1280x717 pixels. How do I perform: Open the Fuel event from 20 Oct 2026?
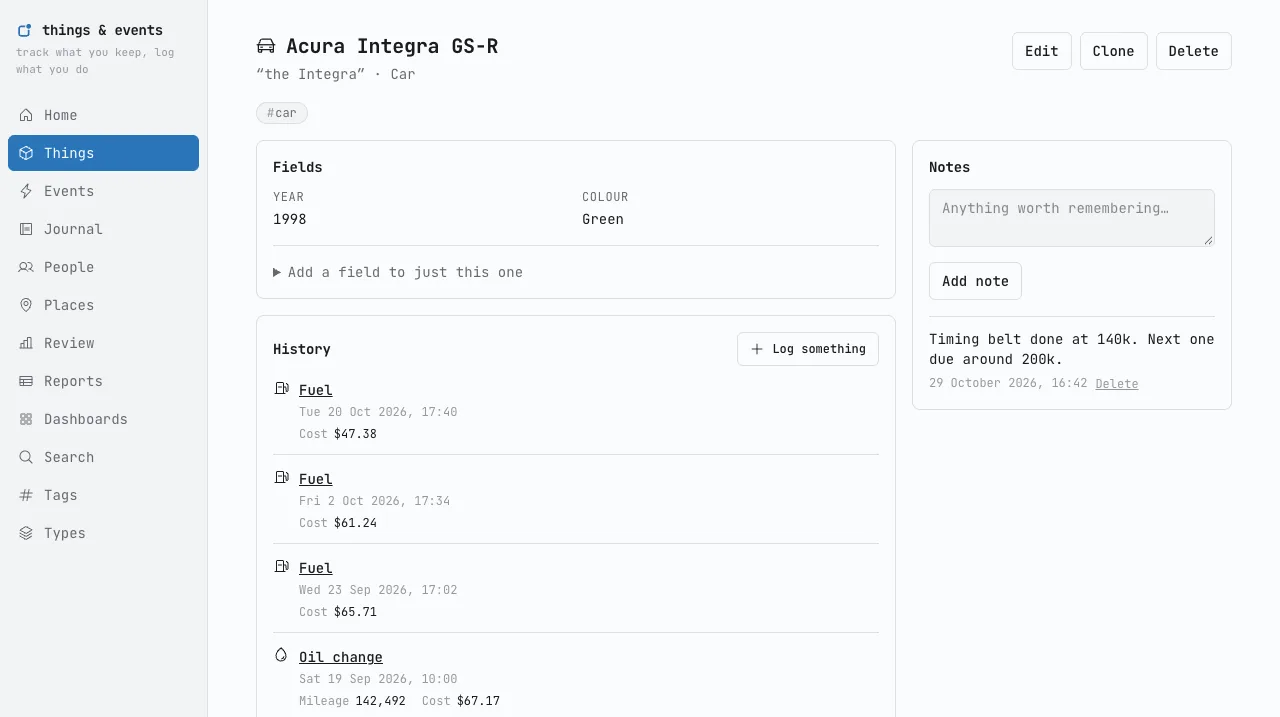tap(316, 390)
